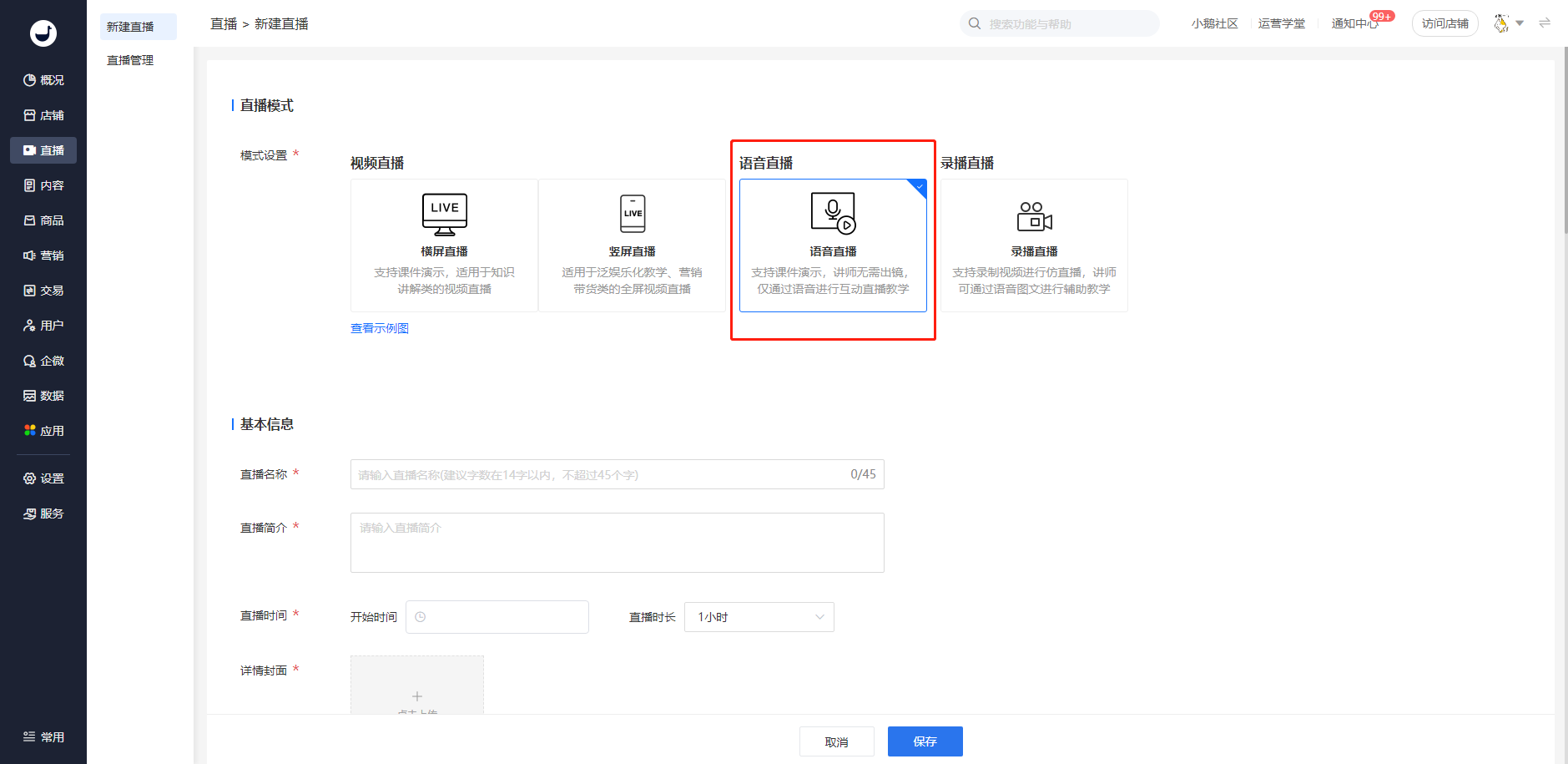Click the user avatar icon

[x=1501, y=23]
